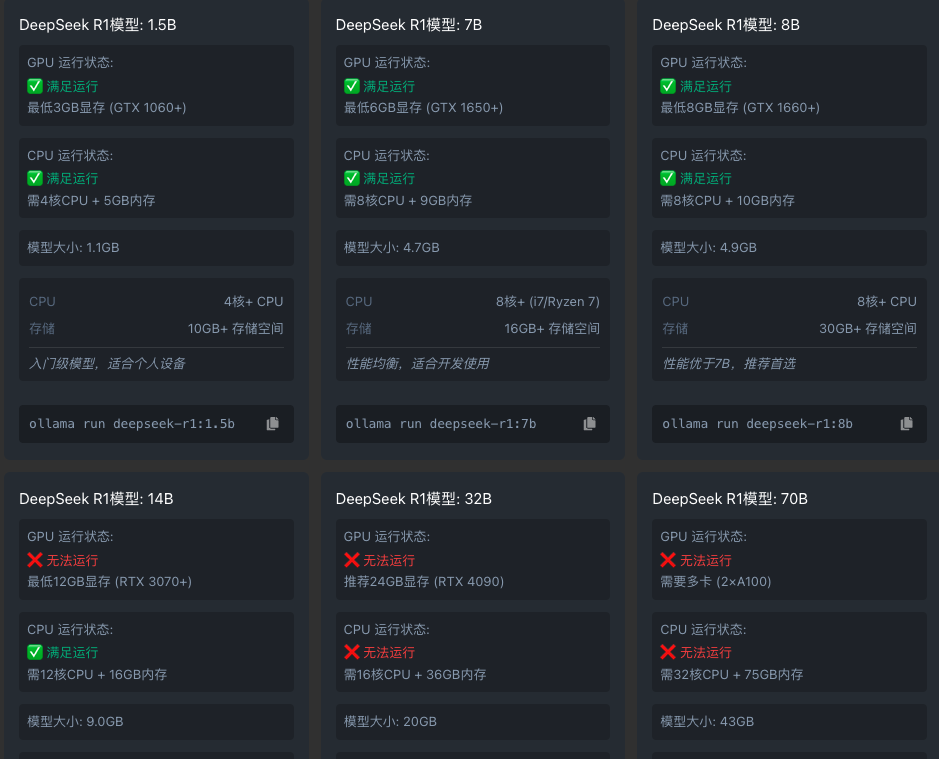Click the red cross in 70B CPU status
Image resolution: width=939 pixels, height=759 pixels.
pyautogui.click(x=668, y=652)
